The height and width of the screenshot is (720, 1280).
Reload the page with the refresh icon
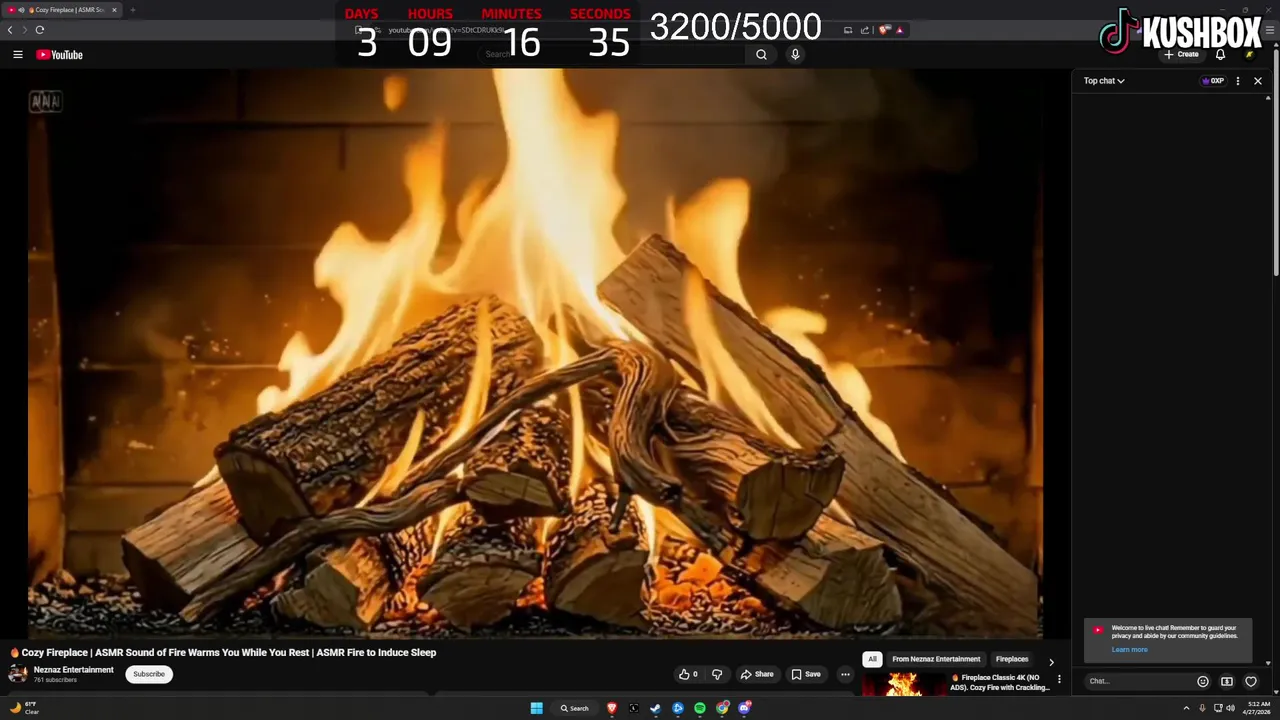click(40, 30)
